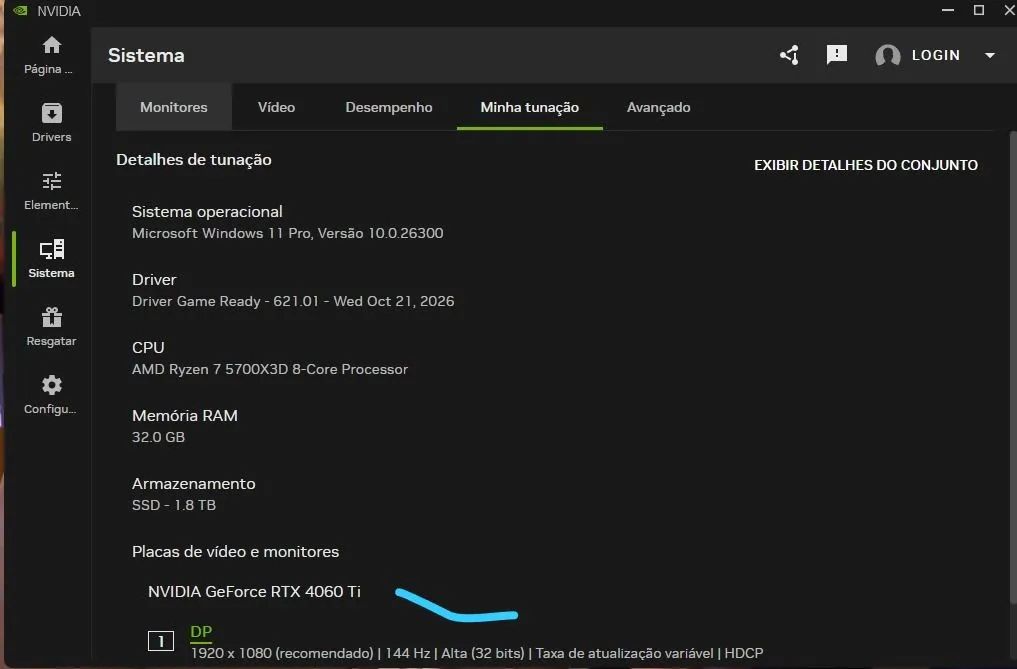The width and height of the screenshot is (1017, 669).
Task: Click the 32.0 GB memory value
Action: tap(158, 437)
